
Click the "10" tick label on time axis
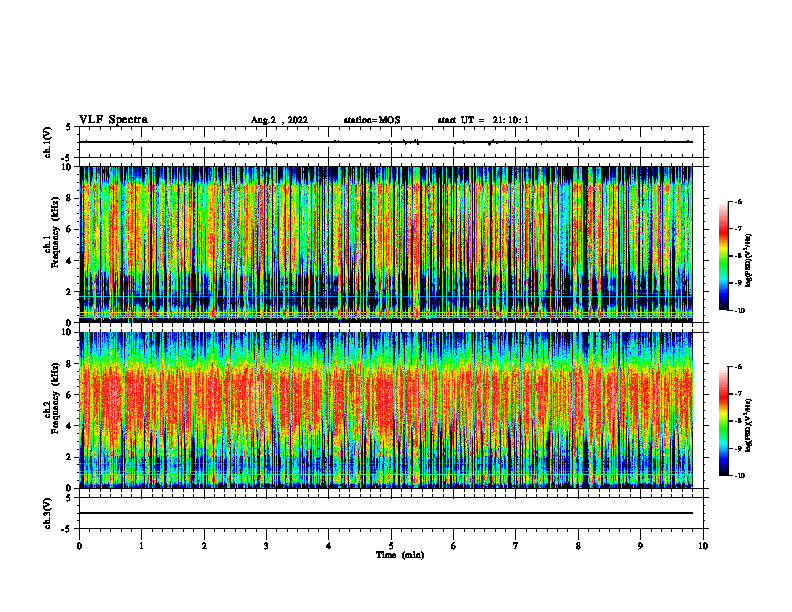tap(703, 546)
